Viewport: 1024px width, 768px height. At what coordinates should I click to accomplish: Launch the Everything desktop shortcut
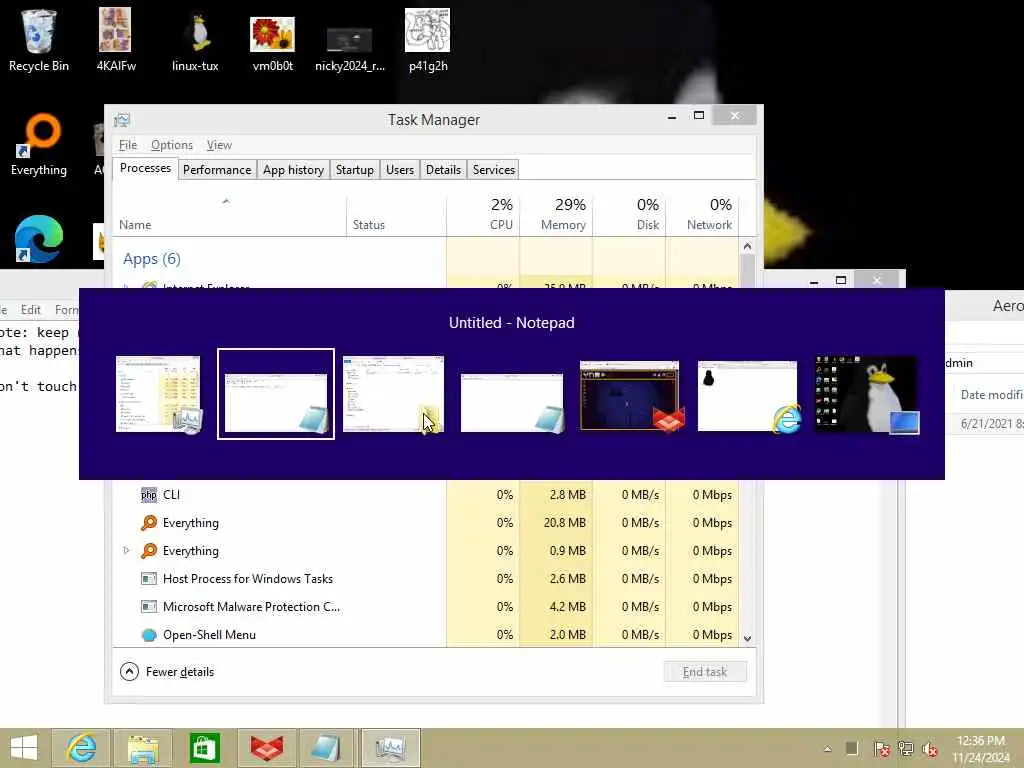39,145
